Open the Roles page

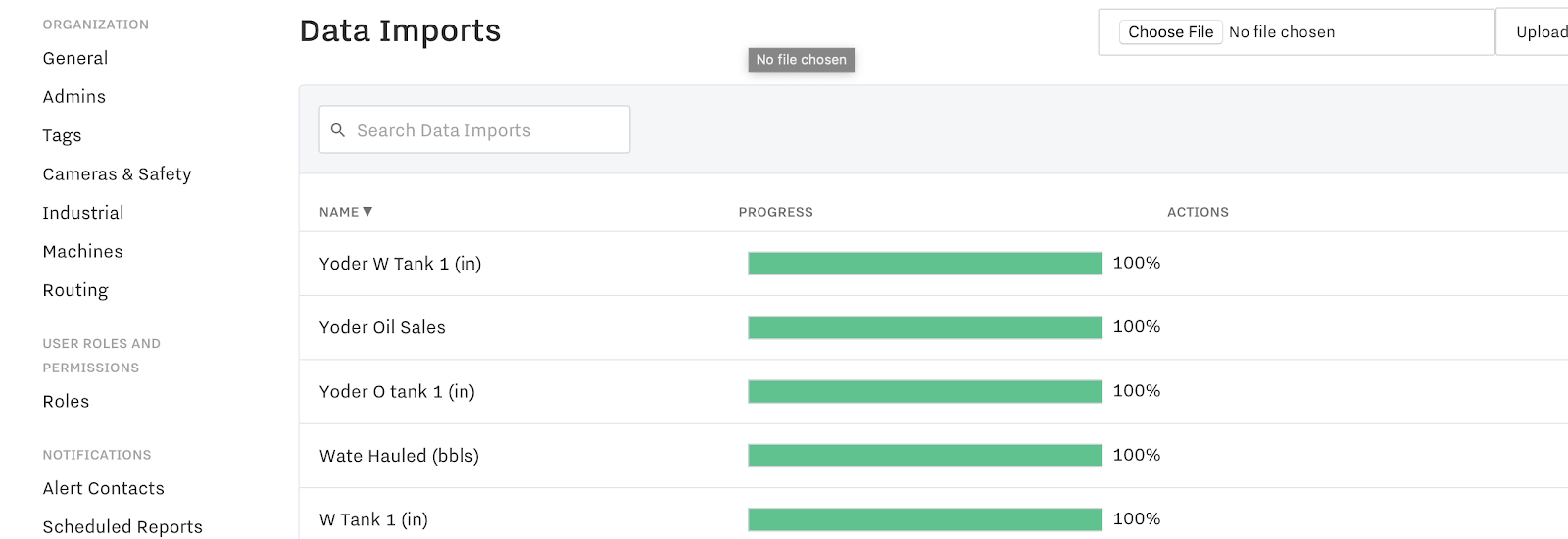pos(66,401)
